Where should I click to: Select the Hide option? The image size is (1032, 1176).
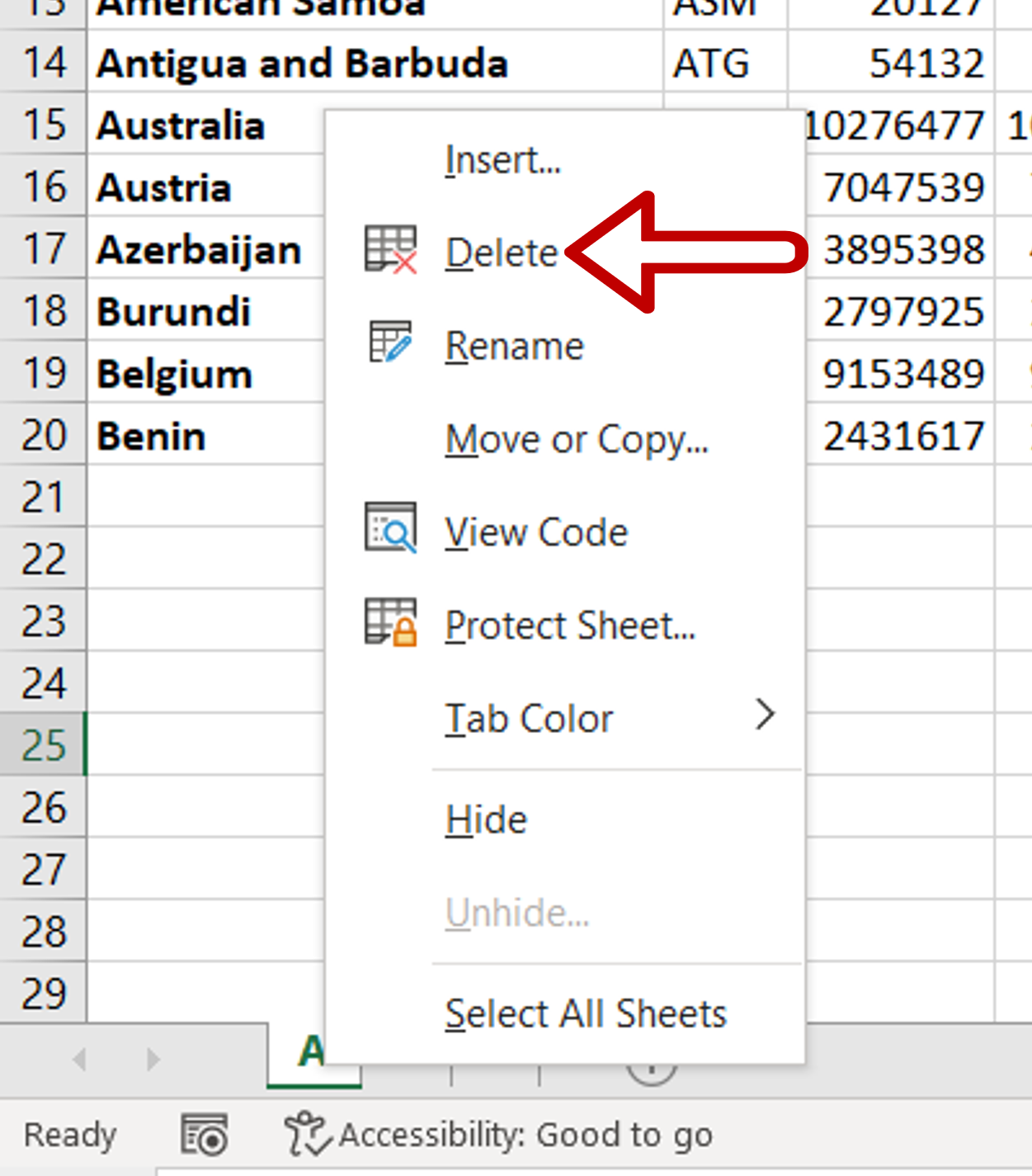(485, 819)
